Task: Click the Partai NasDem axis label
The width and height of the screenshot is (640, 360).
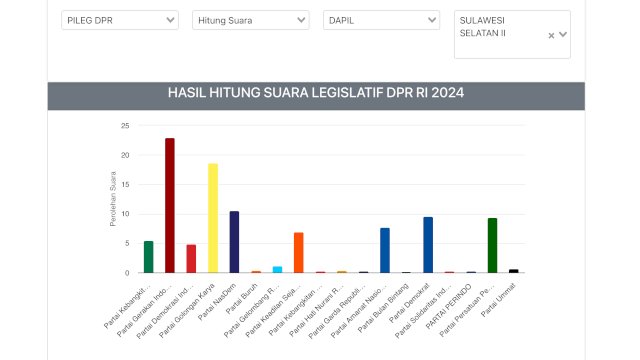Action: [217, 302]
